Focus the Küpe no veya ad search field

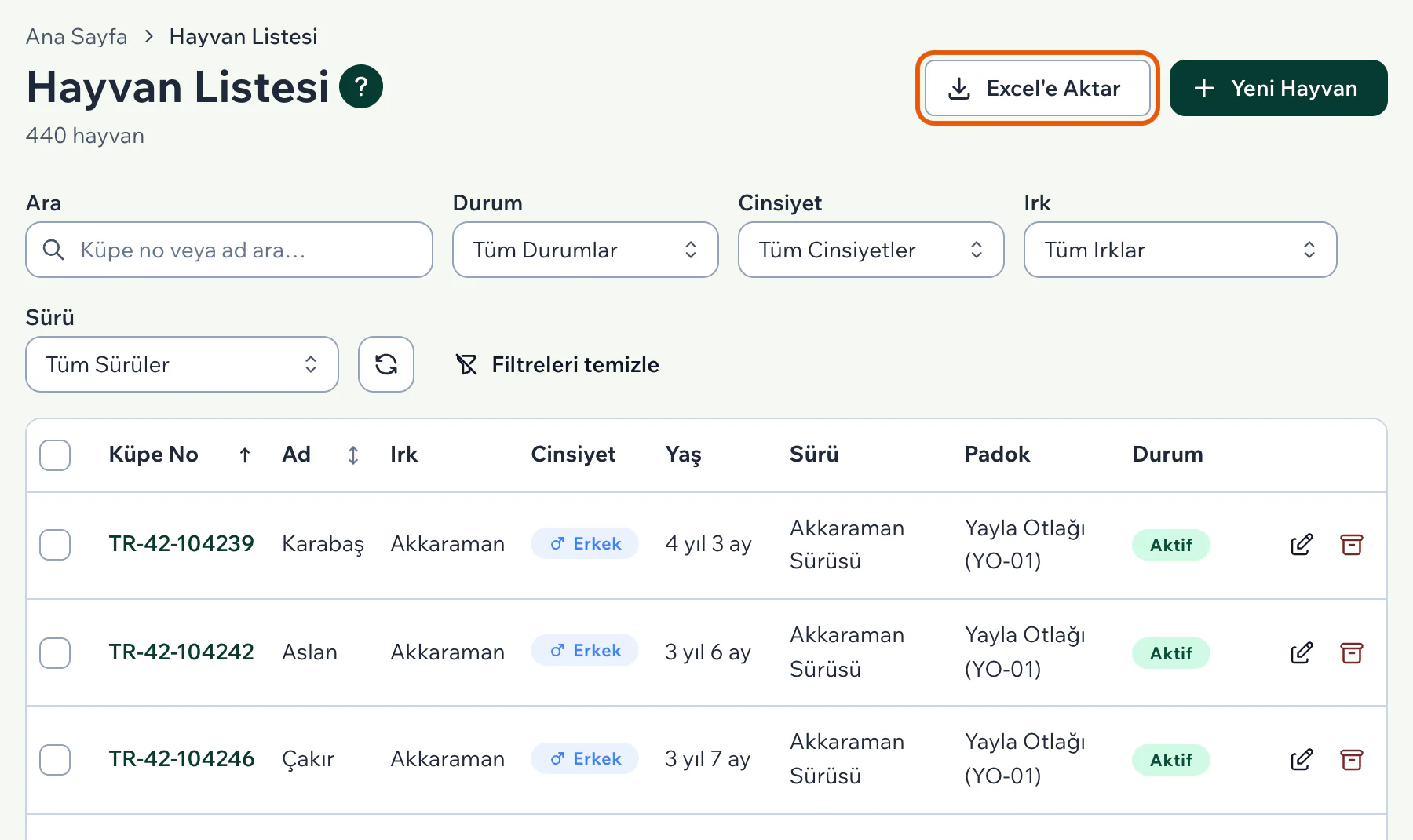coord(229,250)
